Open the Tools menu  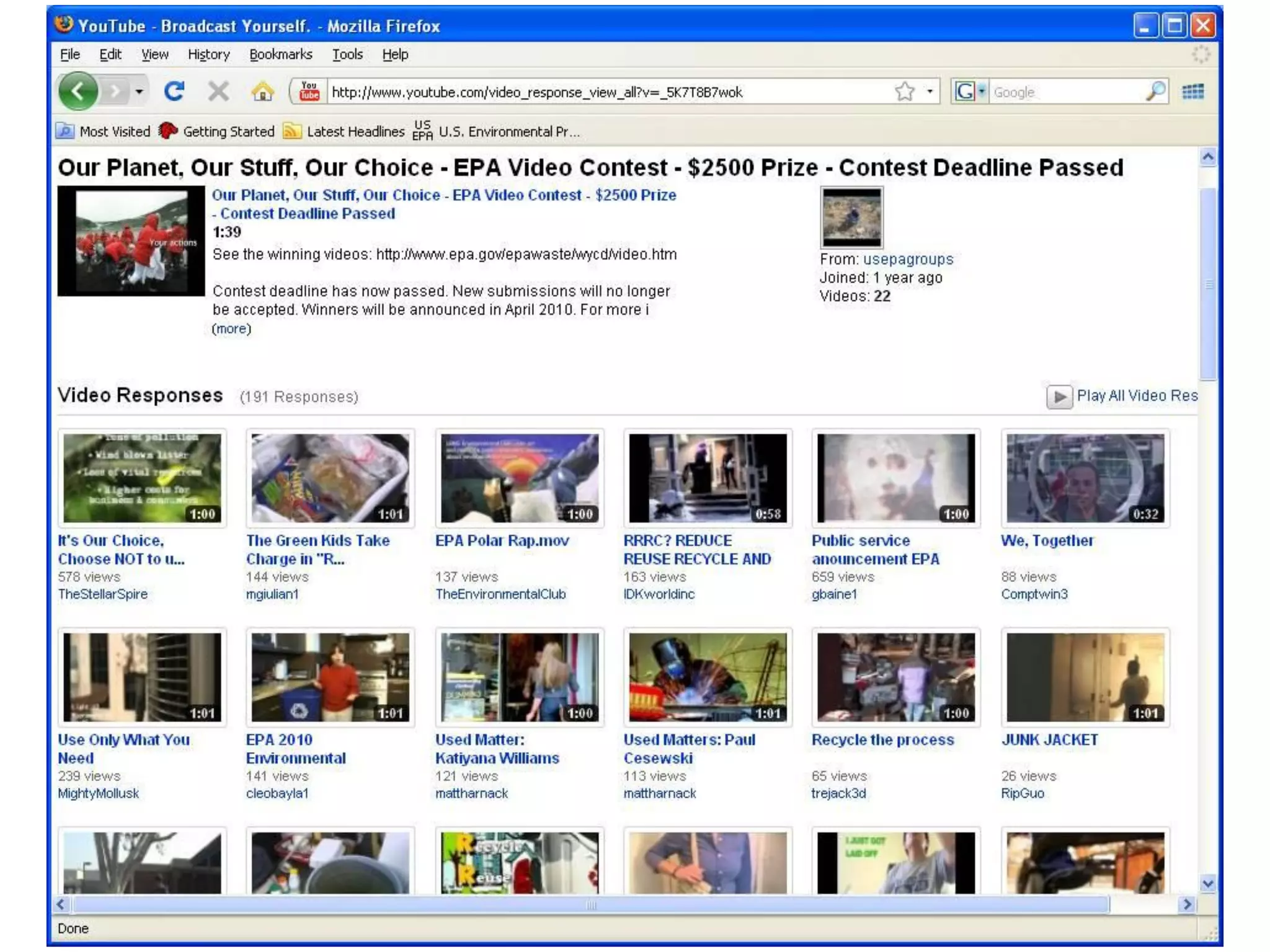pyautogui.click(x=347, y=55)
